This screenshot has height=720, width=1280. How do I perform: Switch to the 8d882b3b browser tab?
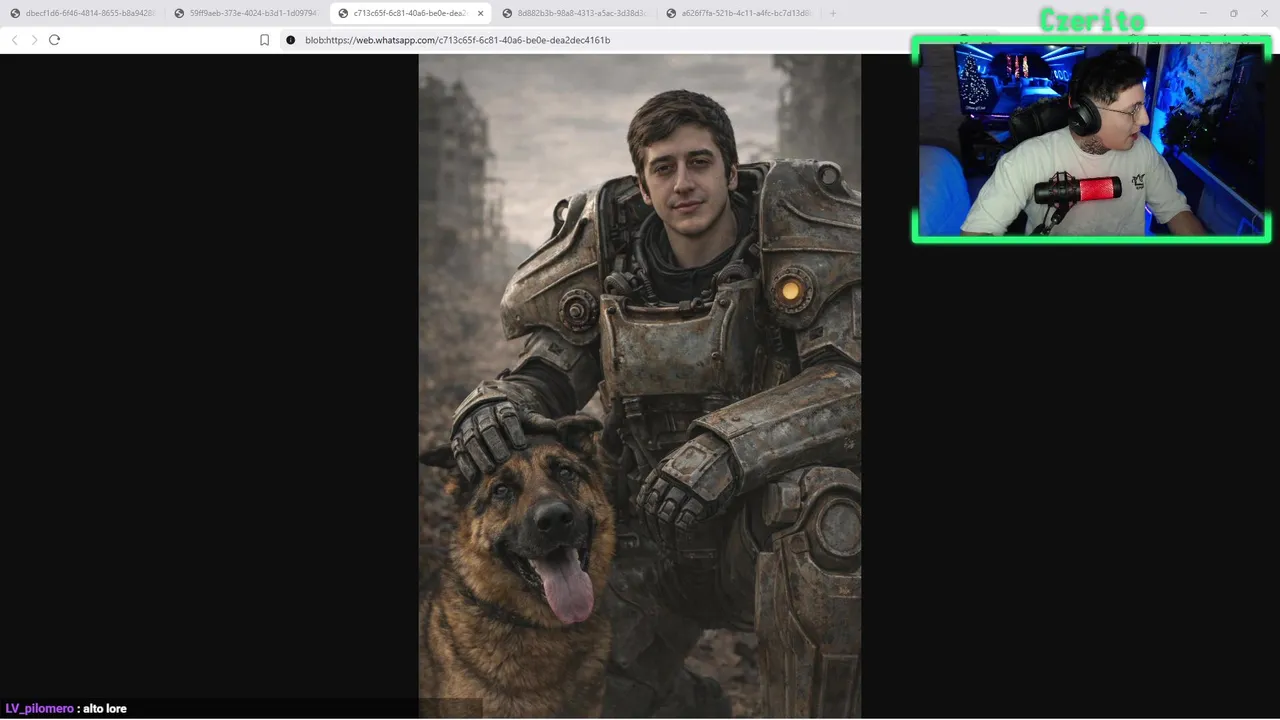point(574,13)
